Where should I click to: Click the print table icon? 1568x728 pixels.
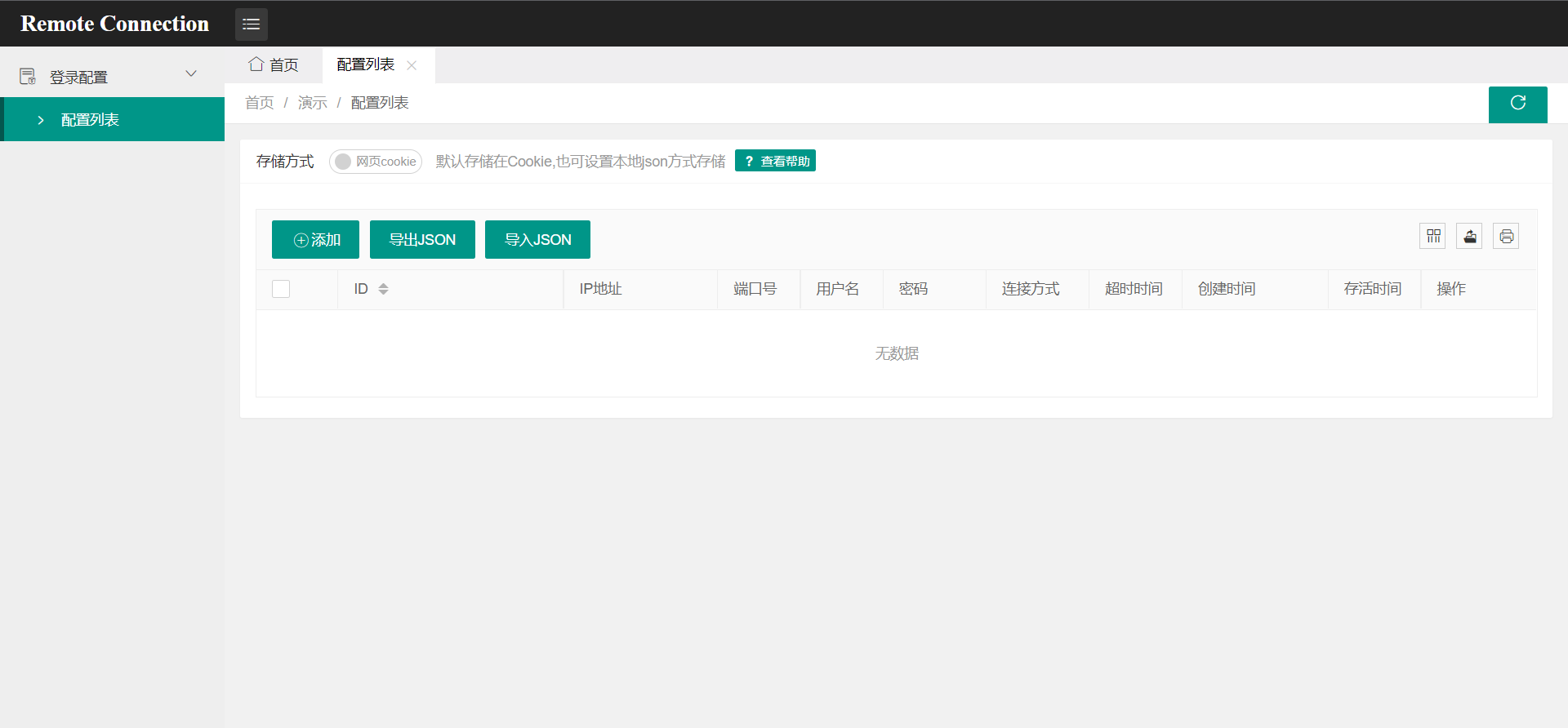[1506, 237]
